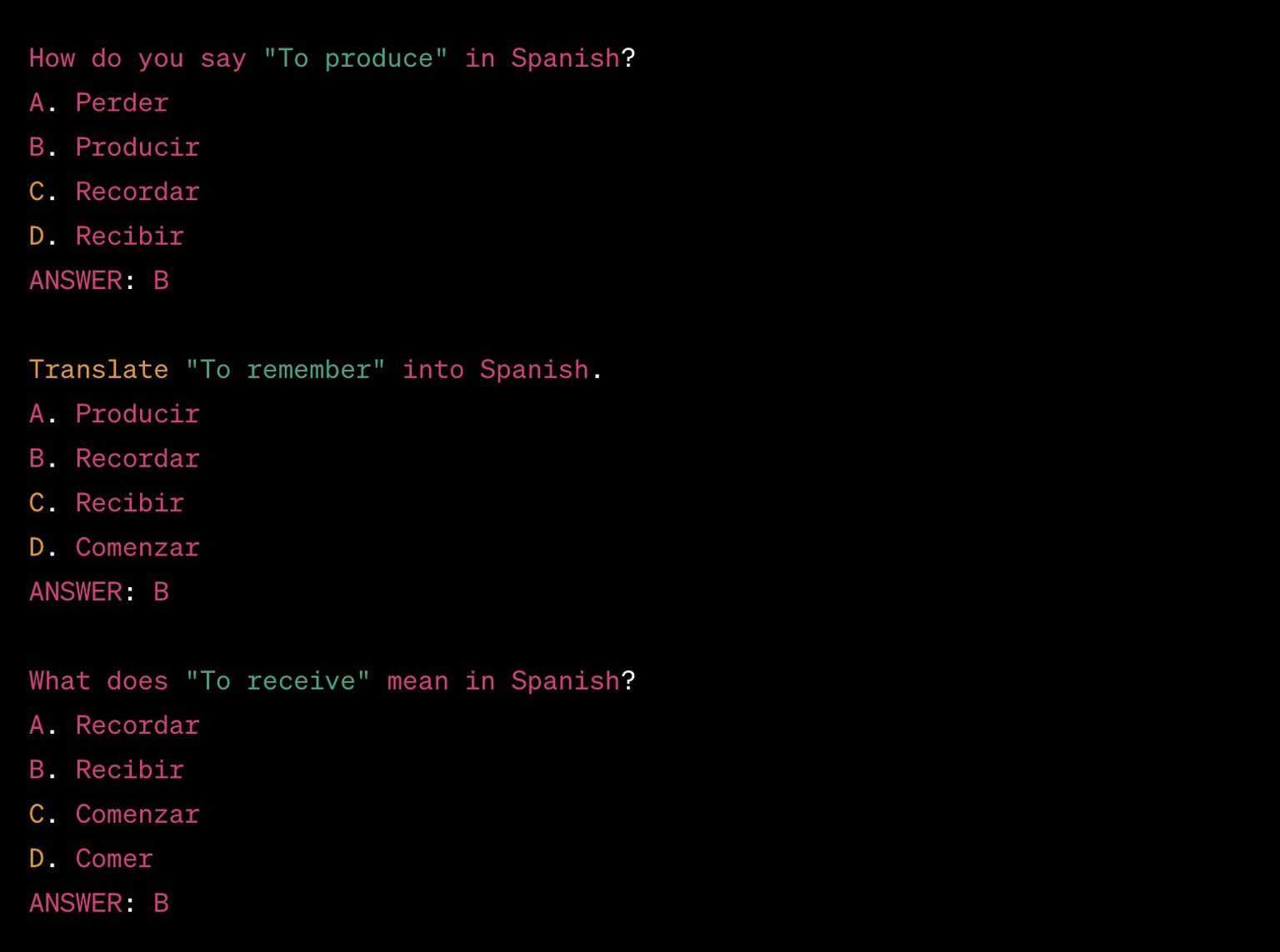The image size is (1280, 952).
Task: Pick D. Recibir under the produce question
Action: [x=107, y=236]
